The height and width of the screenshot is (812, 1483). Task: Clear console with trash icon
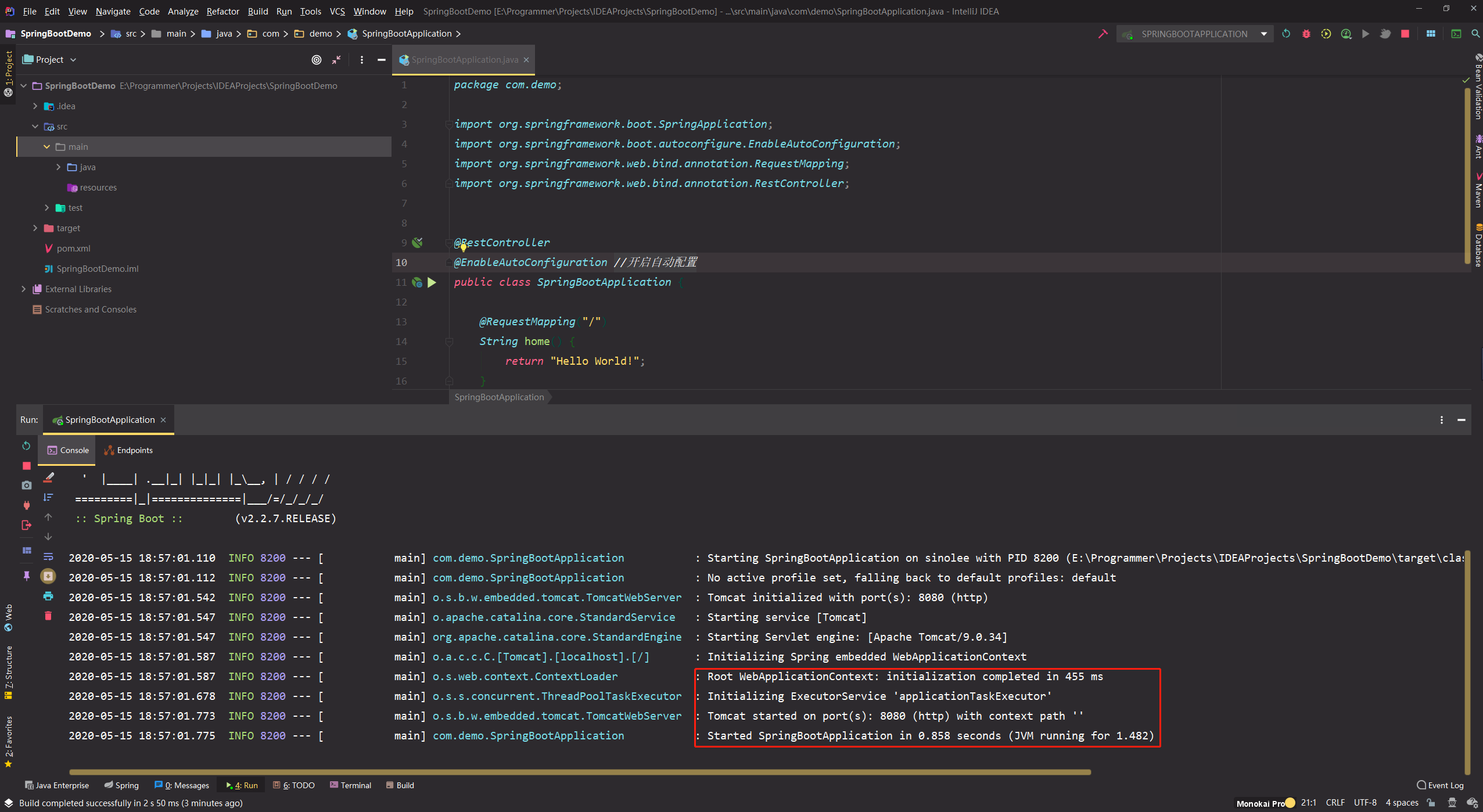point(48,616)
